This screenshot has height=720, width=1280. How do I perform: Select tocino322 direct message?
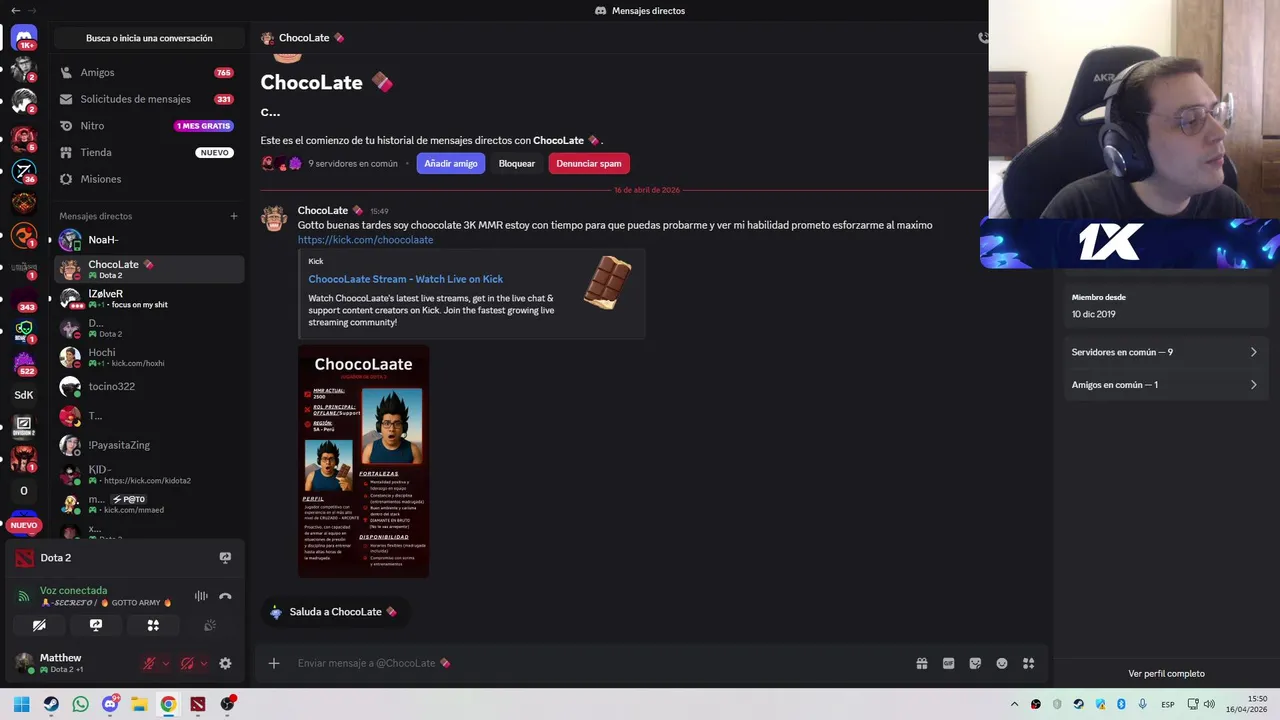coord(149,386)
